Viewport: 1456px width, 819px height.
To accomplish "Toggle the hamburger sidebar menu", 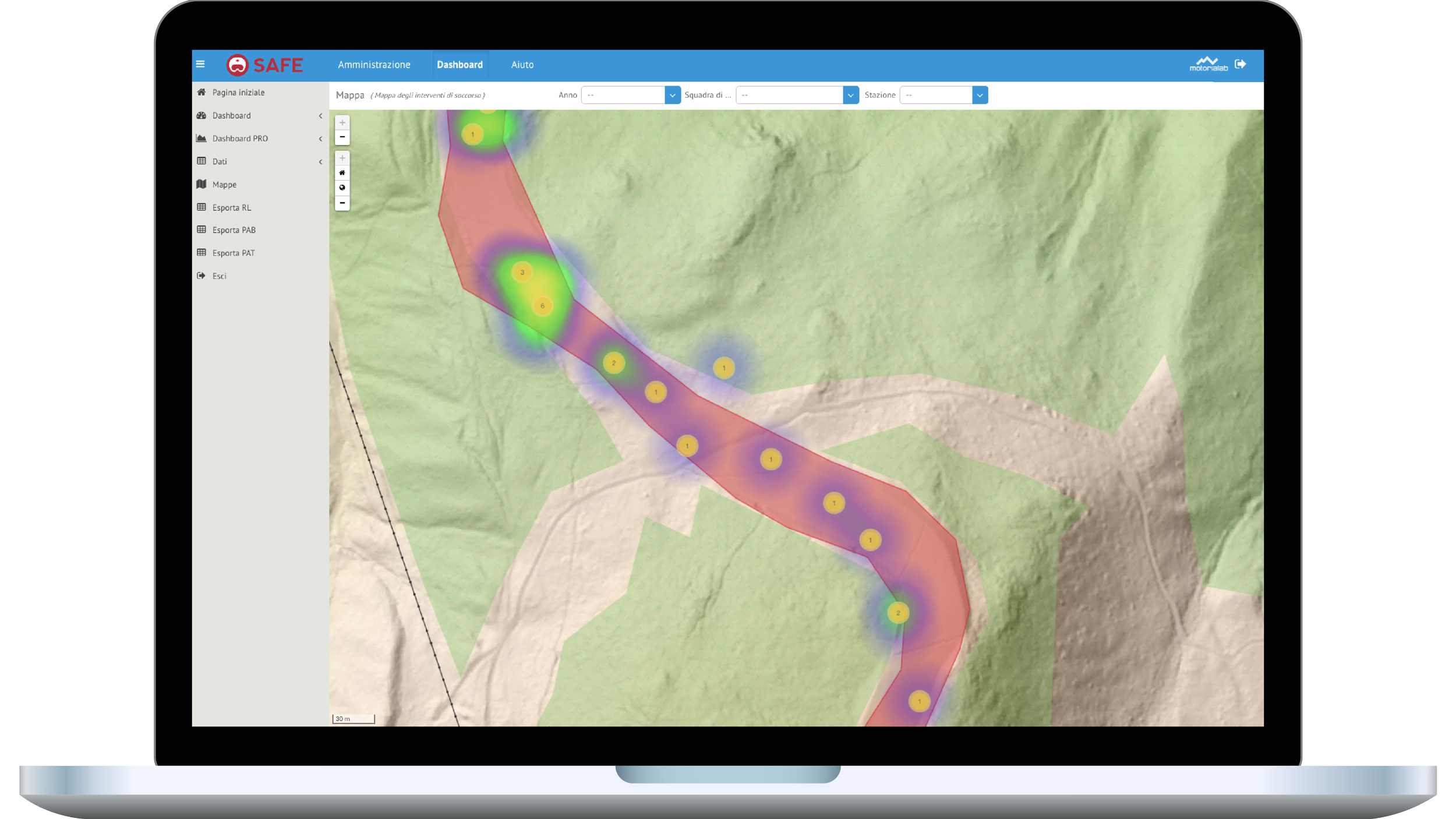I will [x=200, y=64].
